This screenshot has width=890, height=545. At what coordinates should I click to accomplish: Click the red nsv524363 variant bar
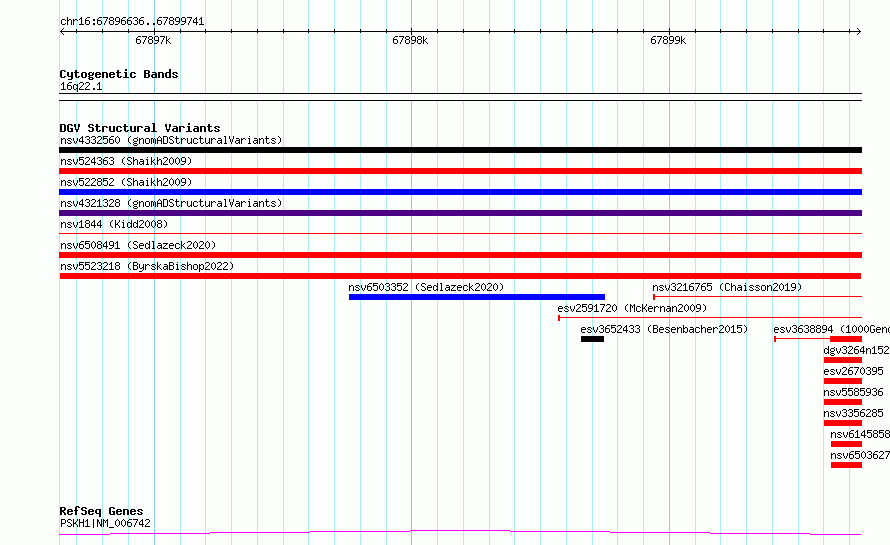tap(460, 171)
